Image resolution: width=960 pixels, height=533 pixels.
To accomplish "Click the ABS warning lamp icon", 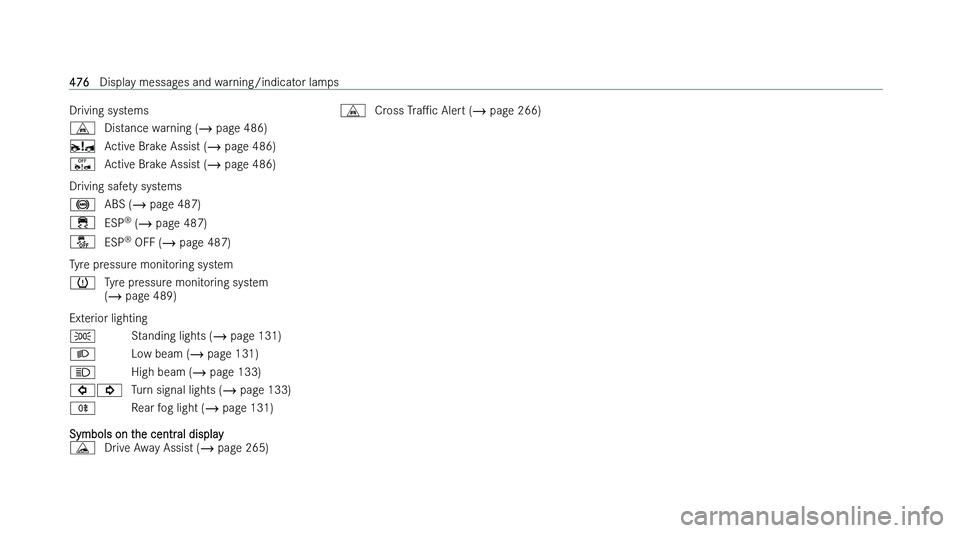I will click(x=82, y=204).
